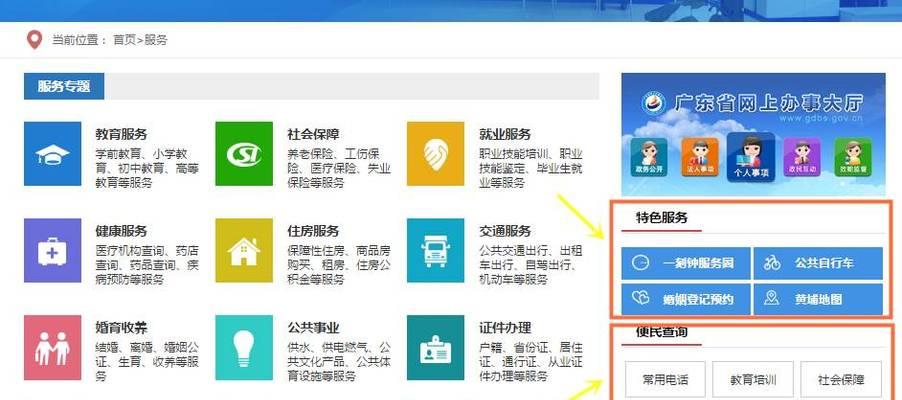Image resolution: width=902 pixels, height=400 pixels.
Task: Open the 交通服务 title link
Action: click(x=504, y=231)
